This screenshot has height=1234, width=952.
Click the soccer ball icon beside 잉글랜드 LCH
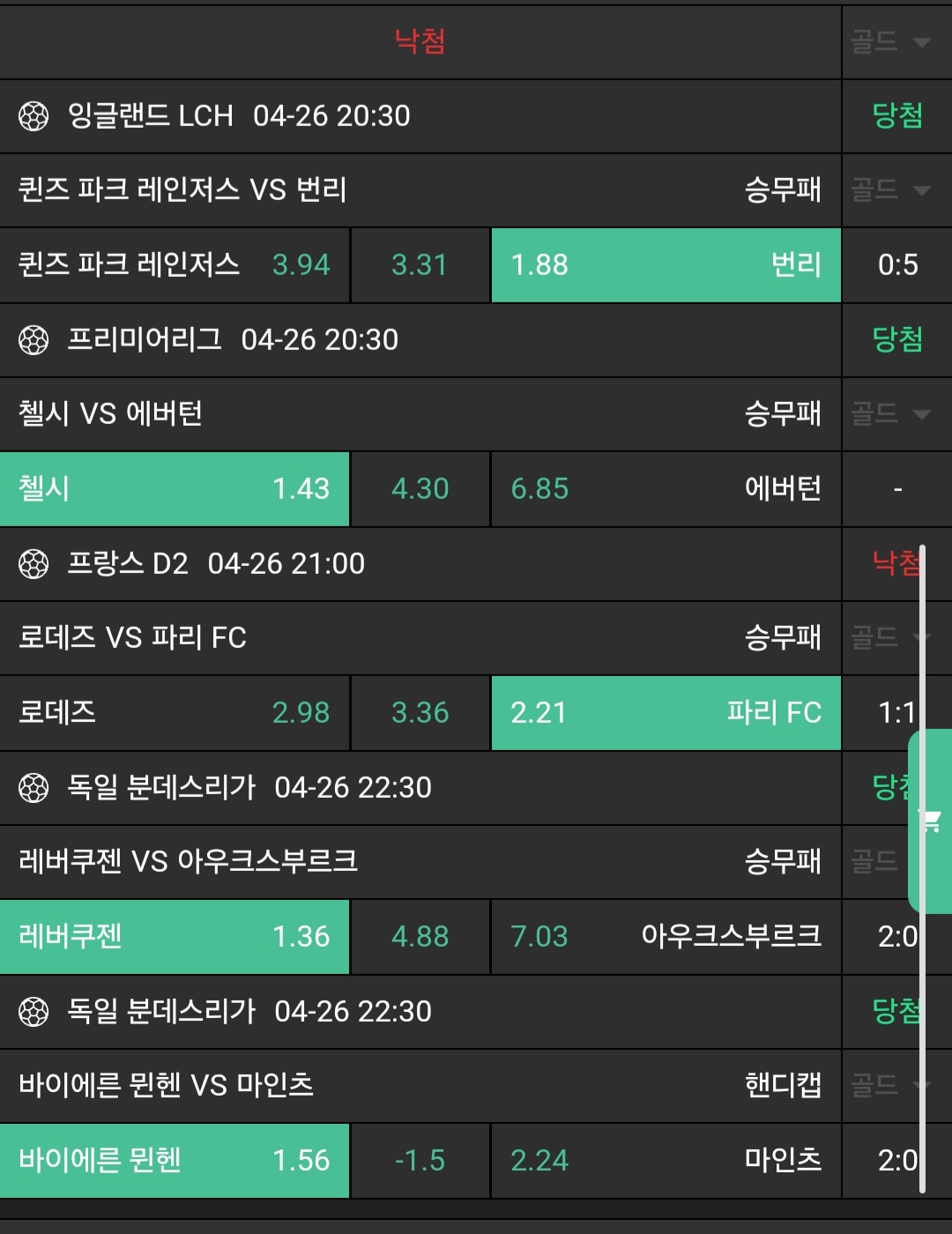tap(33, 116)
